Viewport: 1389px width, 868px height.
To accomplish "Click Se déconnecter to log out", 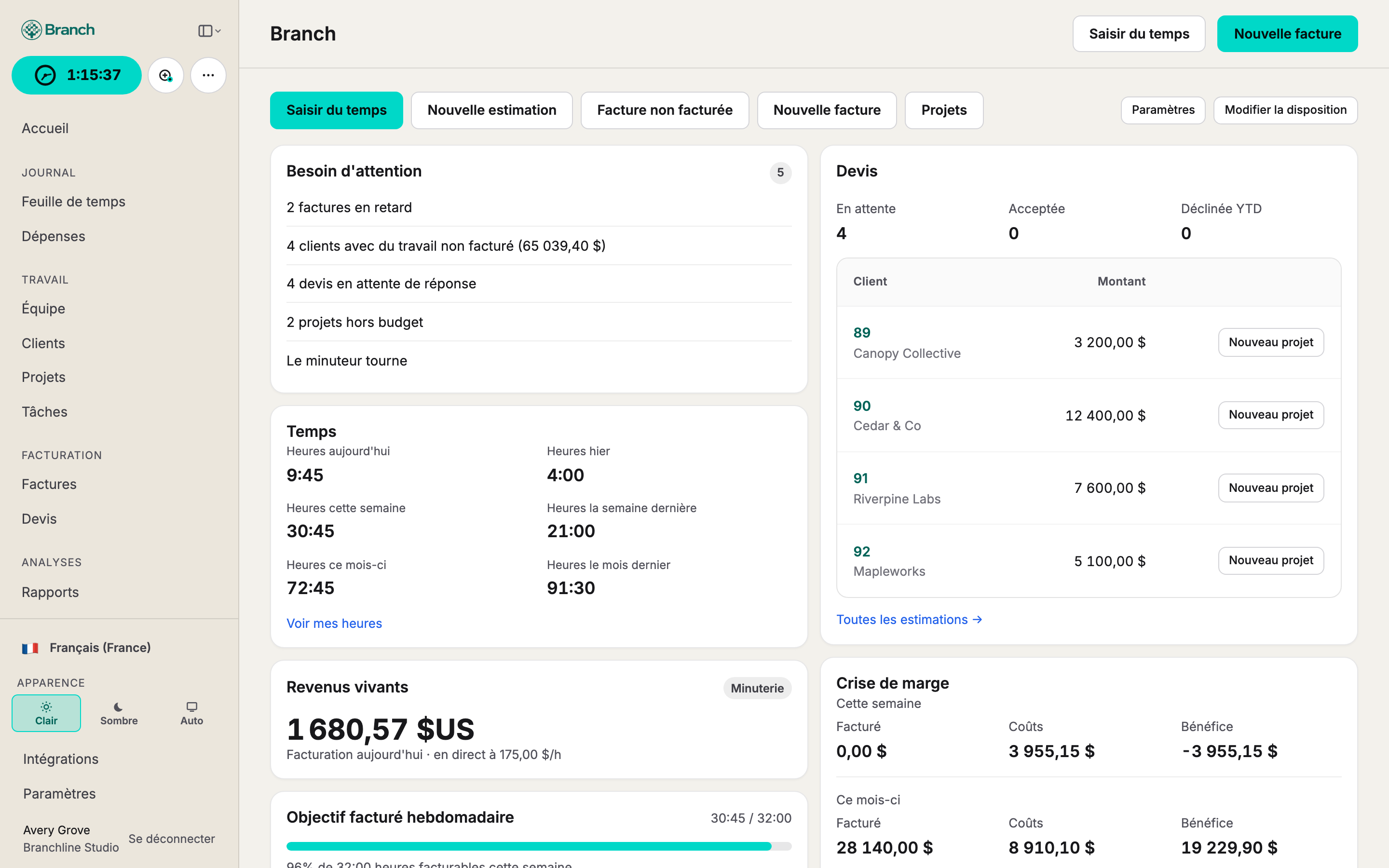I will [x=172, y=839].
